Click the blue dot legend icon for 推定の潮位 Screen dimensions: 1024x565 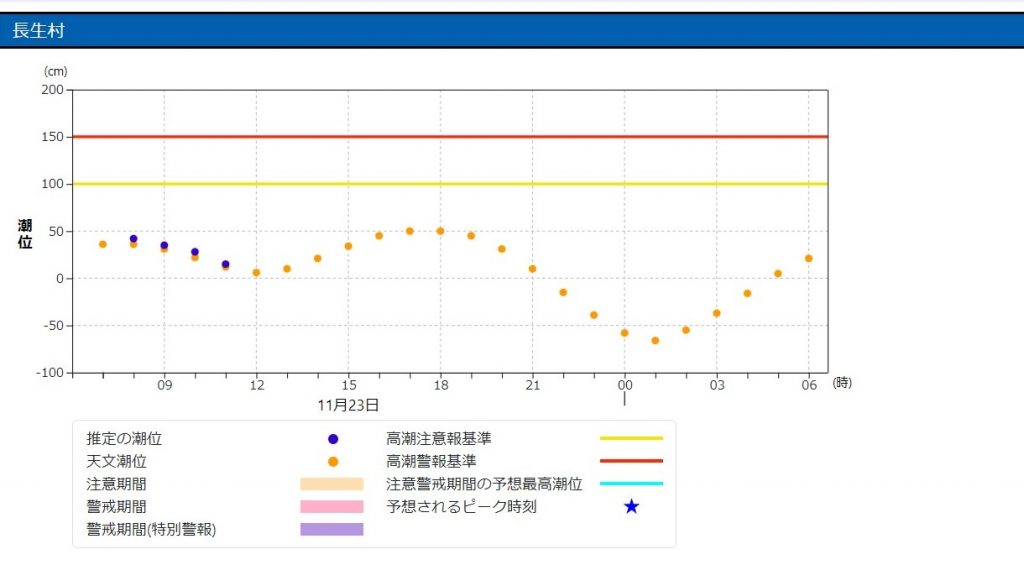tap(333, 439)
